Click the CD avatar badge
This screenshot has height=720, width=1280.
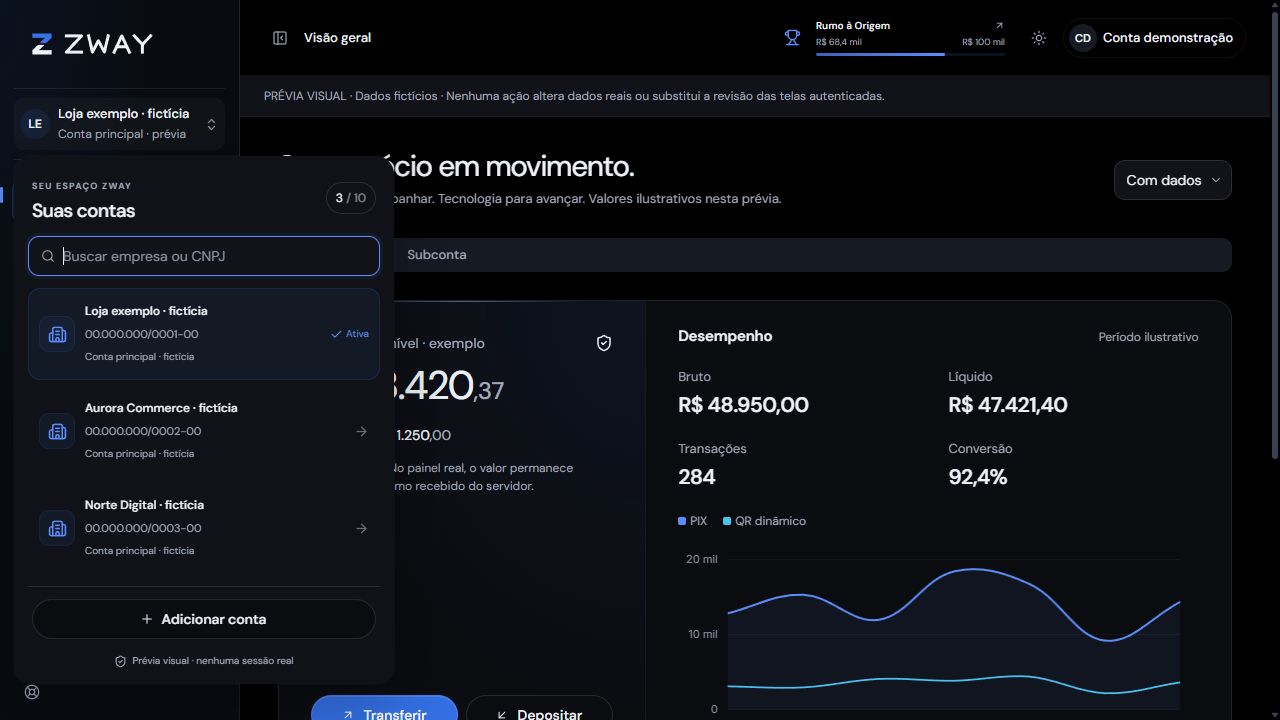(x=1083, y=38)
